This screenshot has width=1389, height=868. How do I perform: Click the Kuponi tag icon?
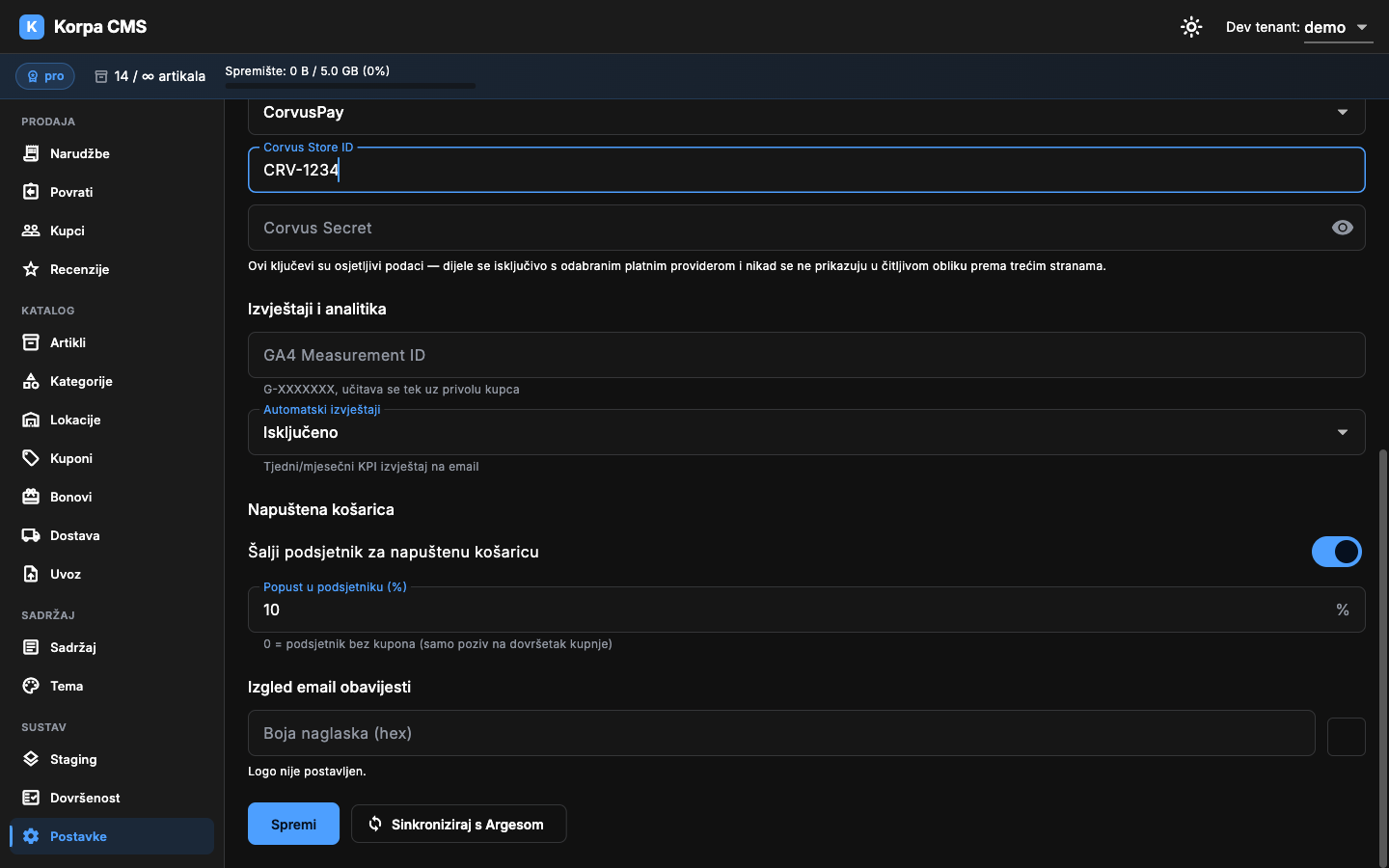coord(31,458)
